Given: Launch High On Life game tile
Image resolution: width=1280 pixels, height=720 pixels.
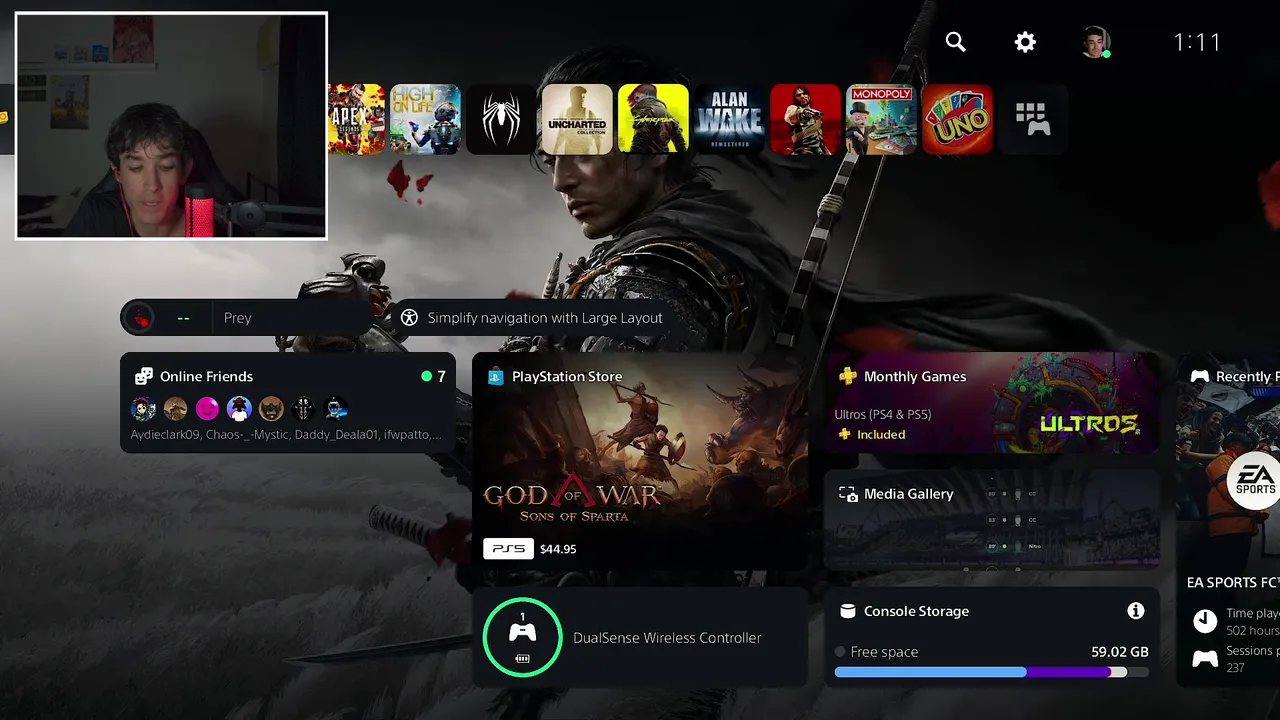Looking at the screenshot, I should (x=426, y=119).
